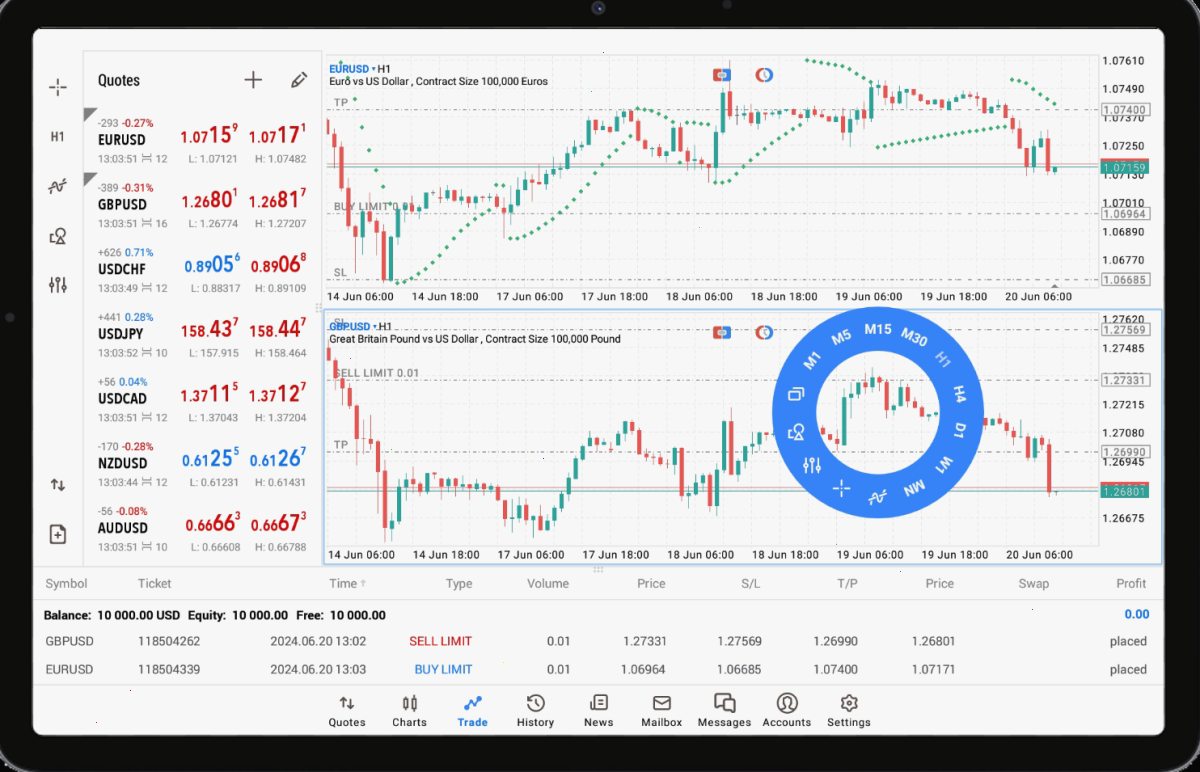1200x772 pixels.
Task: Open chart settings sliders in the left sidebar
Action: coord(58,285)
